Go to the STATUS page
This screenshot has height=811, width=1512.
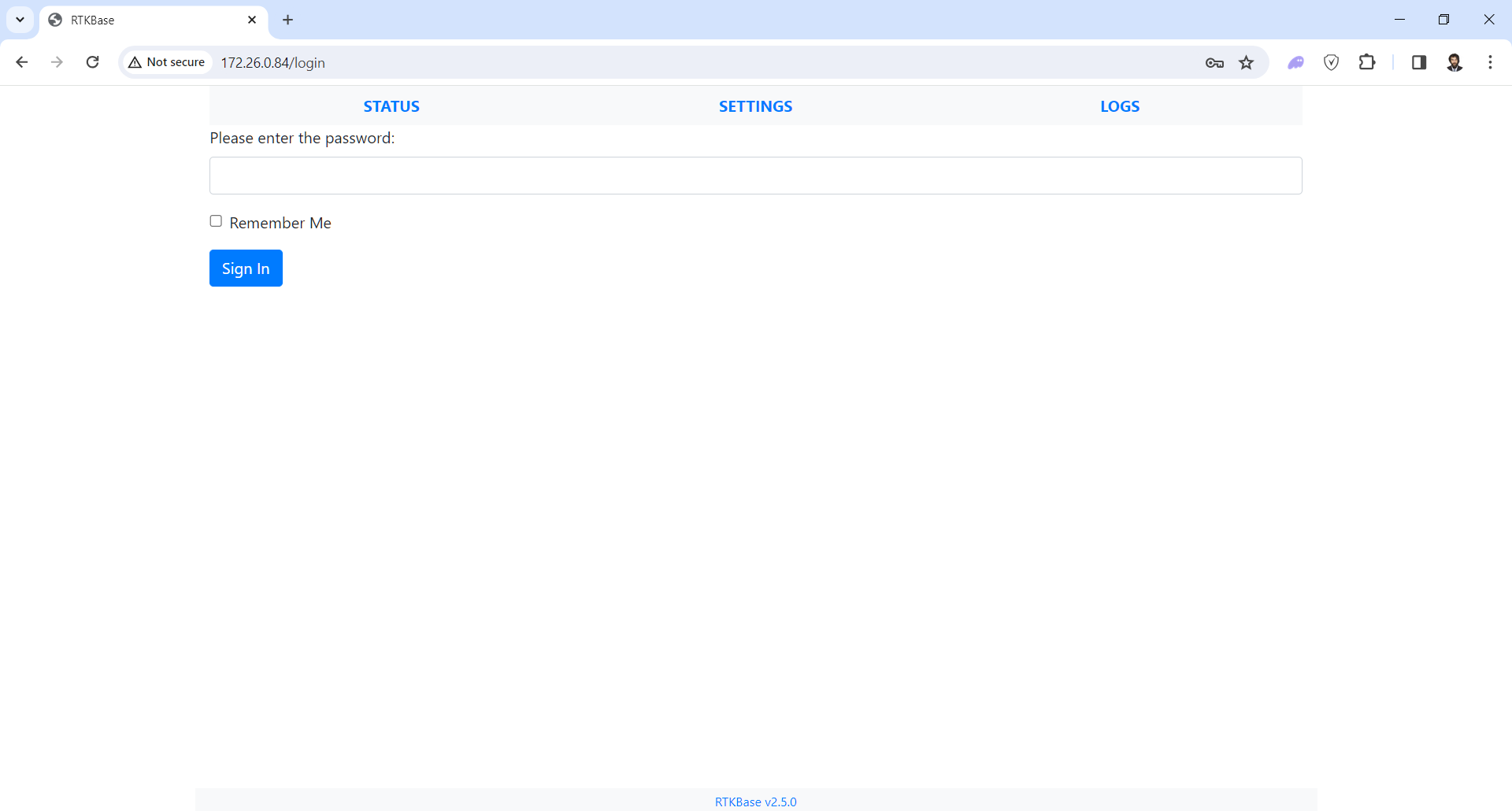391,106
